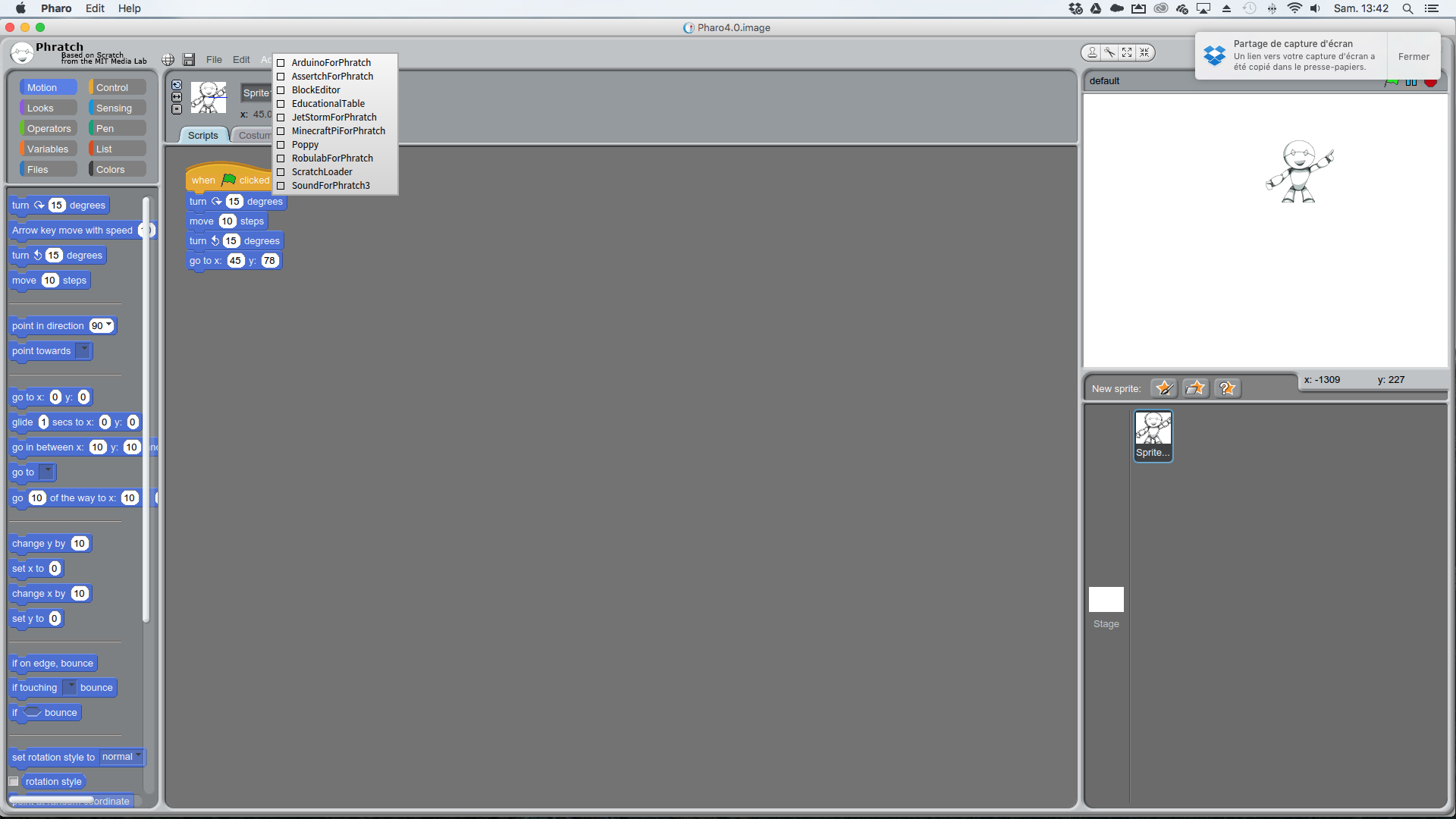Open Time Machine in the menu bar
Viewport: 1456px width, 819px height.
click(1250, 8)
